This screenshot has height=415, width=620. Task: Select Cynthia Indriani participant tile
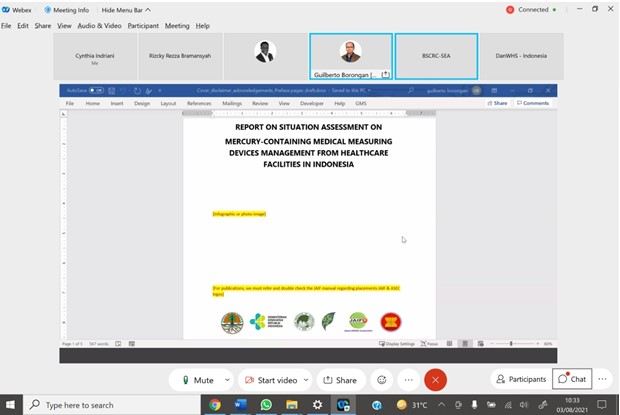point(95,56)
